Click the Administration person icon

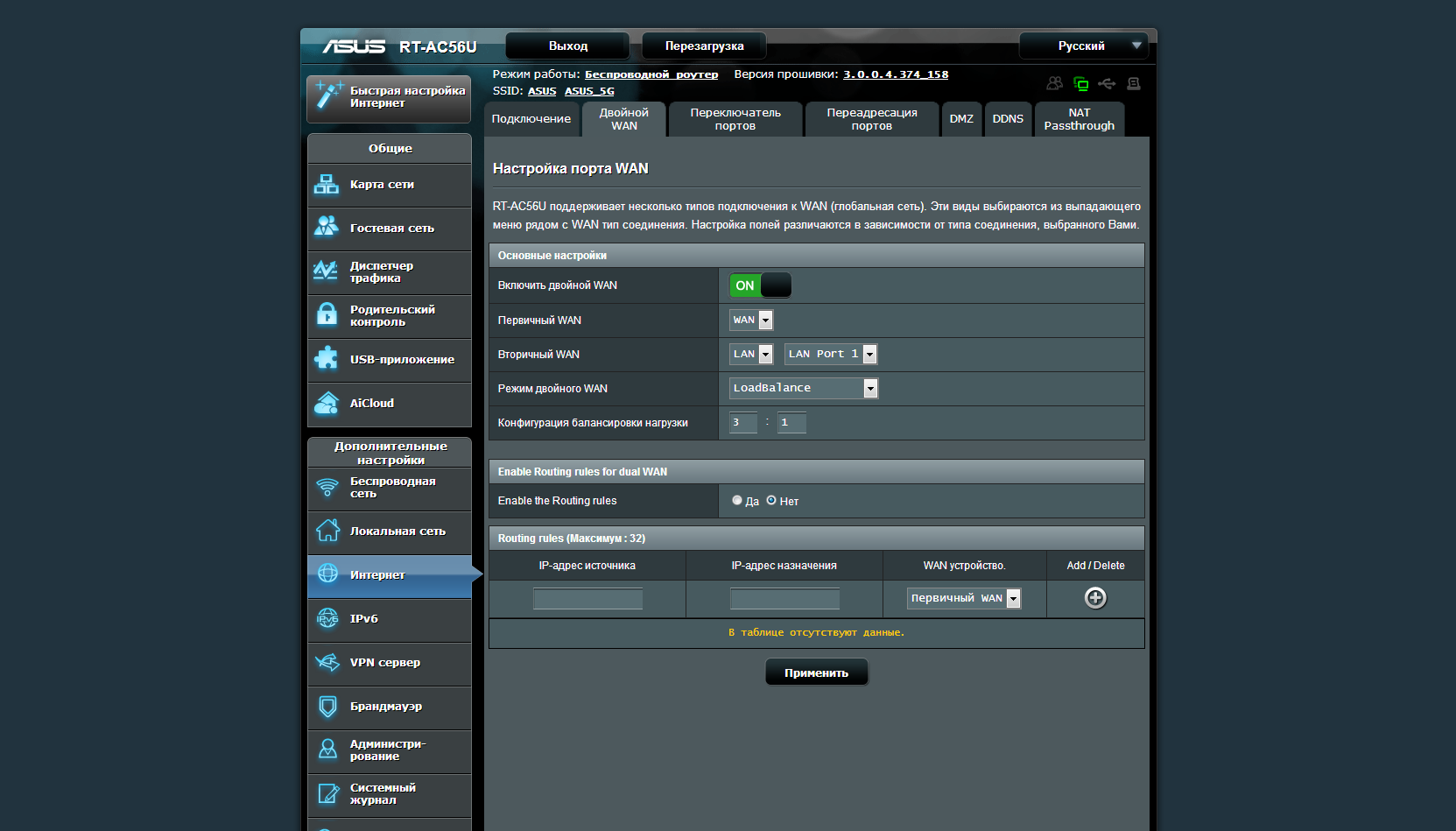pyautogui.click(x=327, y=749)
